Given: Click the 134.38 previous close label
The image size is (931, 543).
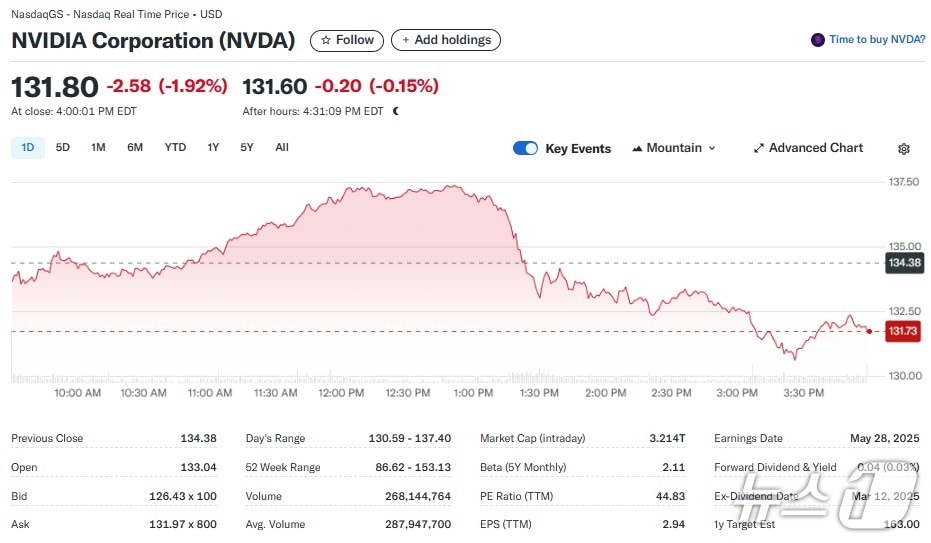Looking at the screenshot, I should [903, 263].
